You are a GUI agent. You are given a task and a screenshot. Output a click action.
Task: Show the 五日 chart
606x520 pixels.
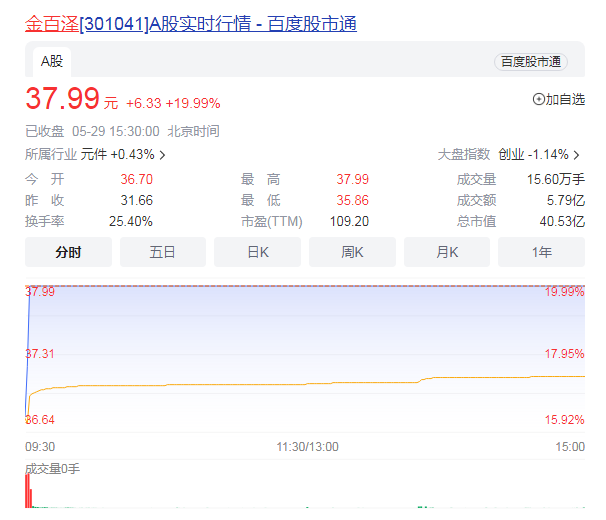(x=163, y=252)
